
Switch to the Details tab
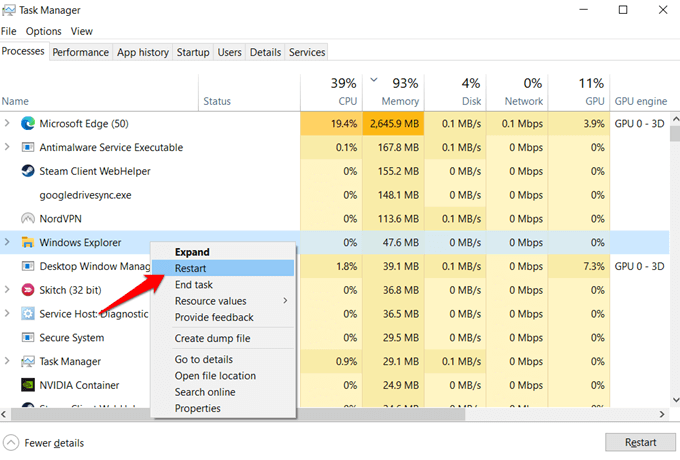(265, 52)
